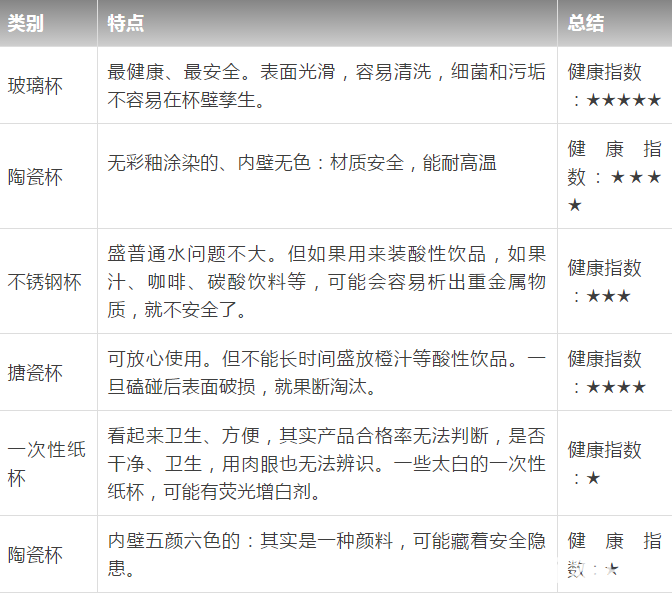This screenshot has height=593, width=672.
Task: Click the 特点 column header
Action: point(126,23)
